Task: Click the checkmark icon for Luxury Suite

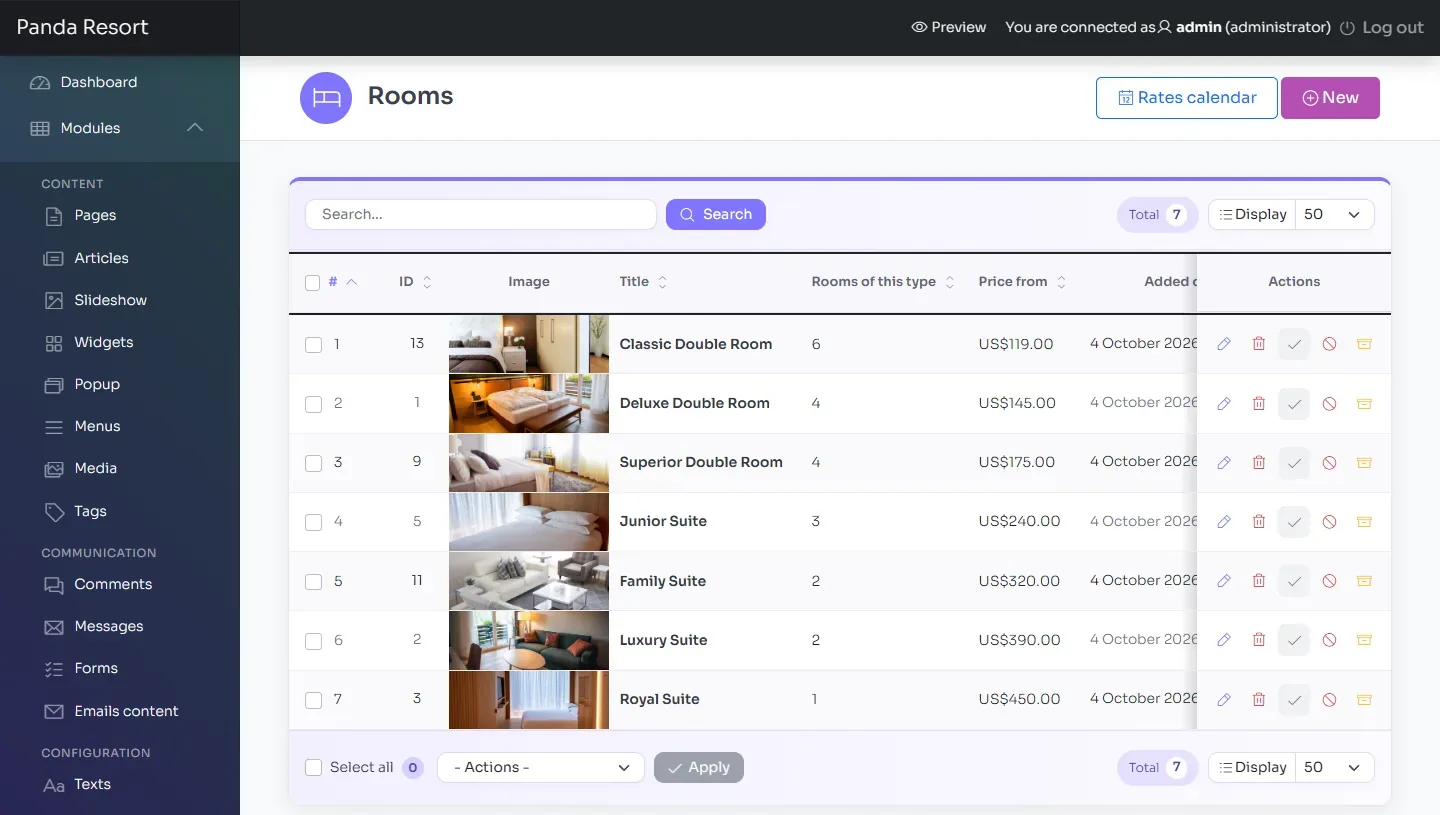Action: pyautogui.click(x=1294, y=640)
